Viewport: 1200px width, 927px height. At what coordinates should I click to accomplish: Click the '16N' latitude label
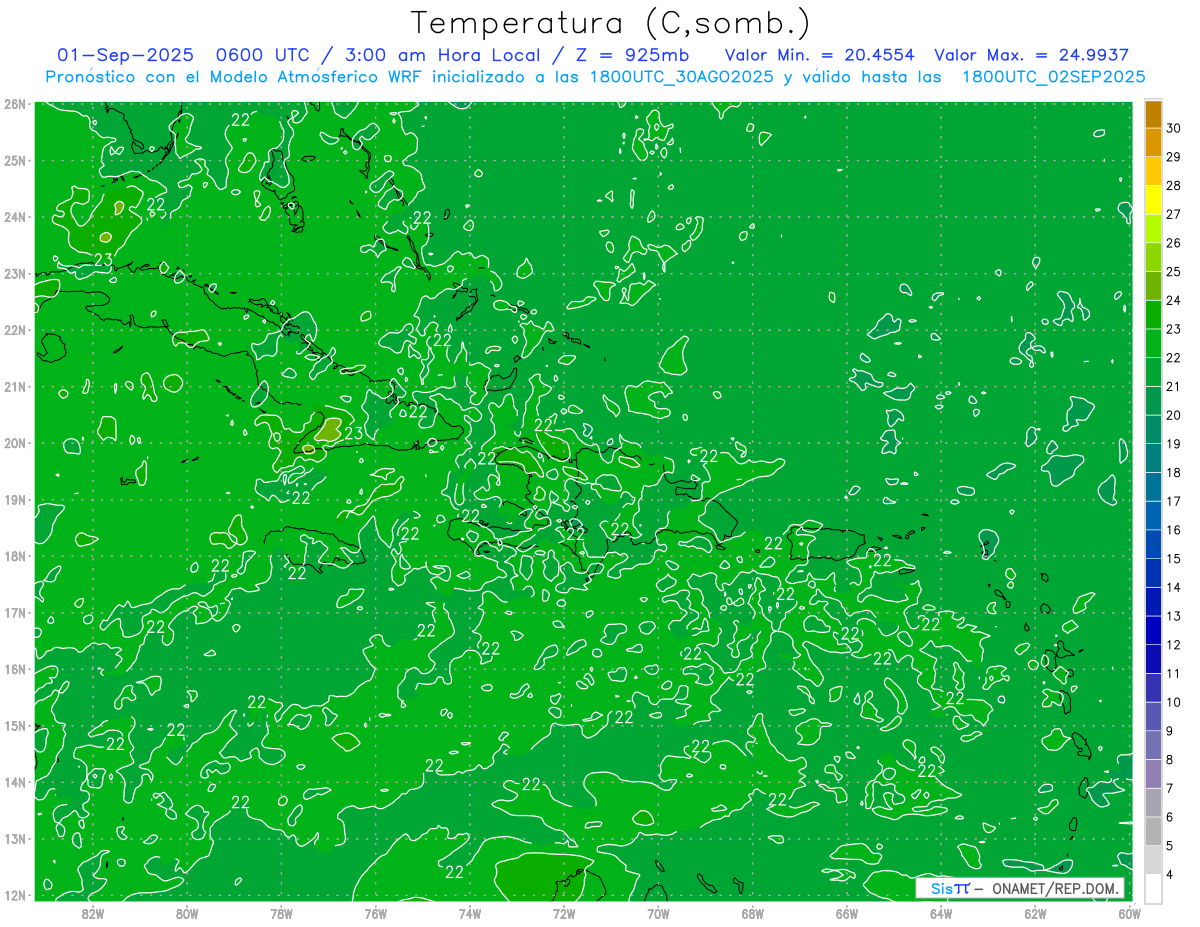[x=15, y=669]
